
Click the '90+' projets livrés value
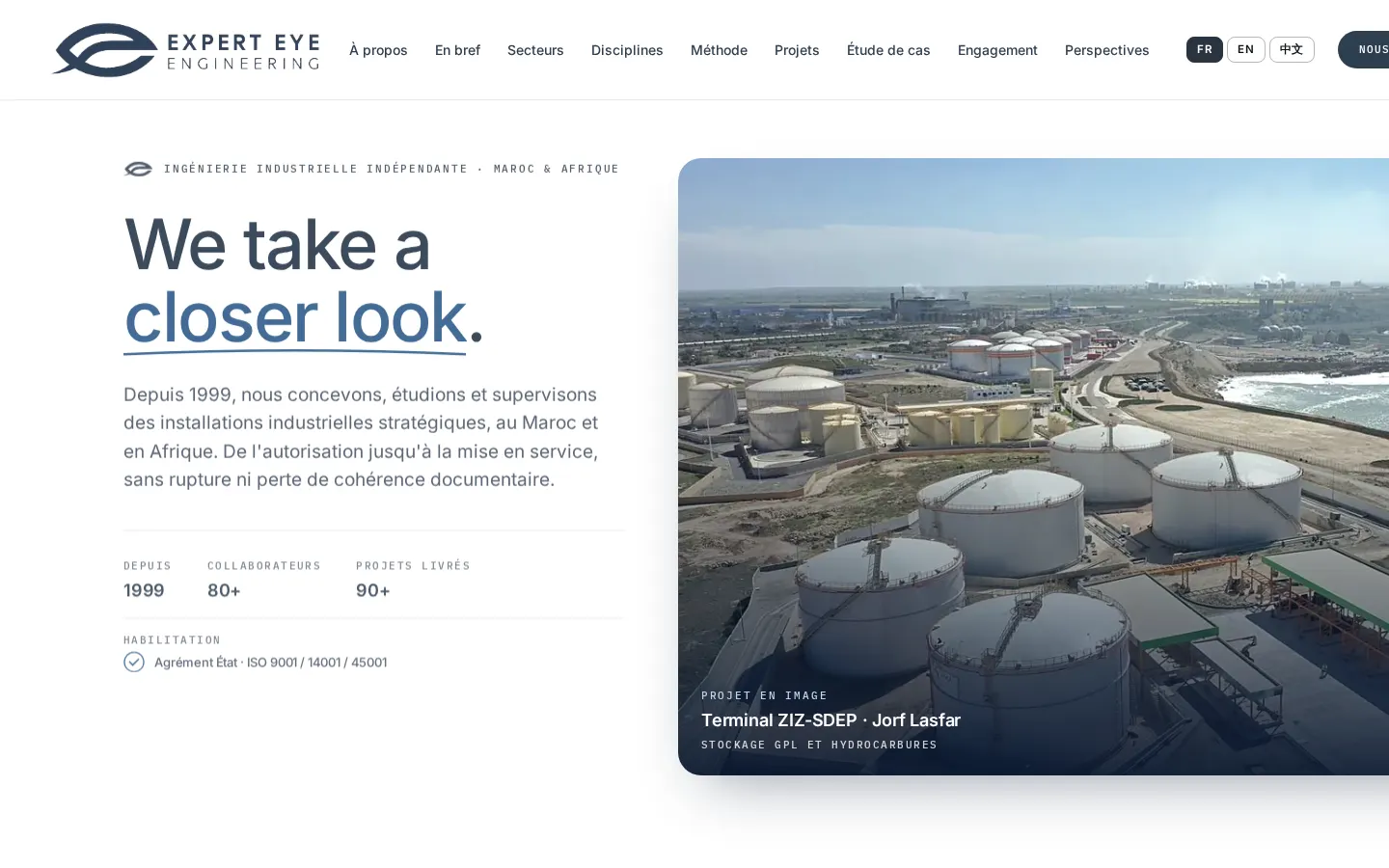373,590
